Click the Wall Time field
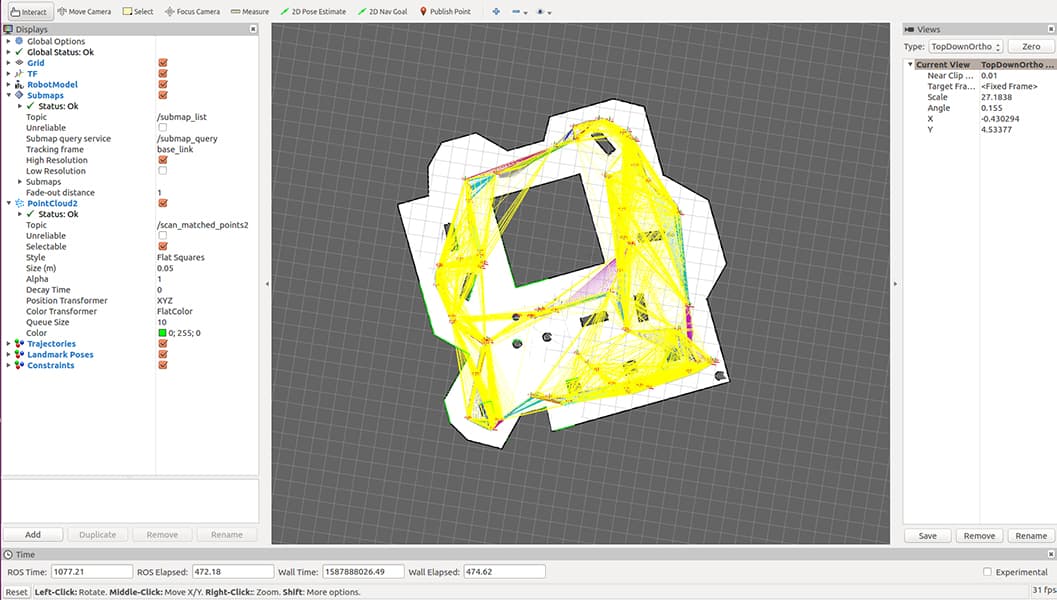This screenshot has width=1057, height=600. 363,572
